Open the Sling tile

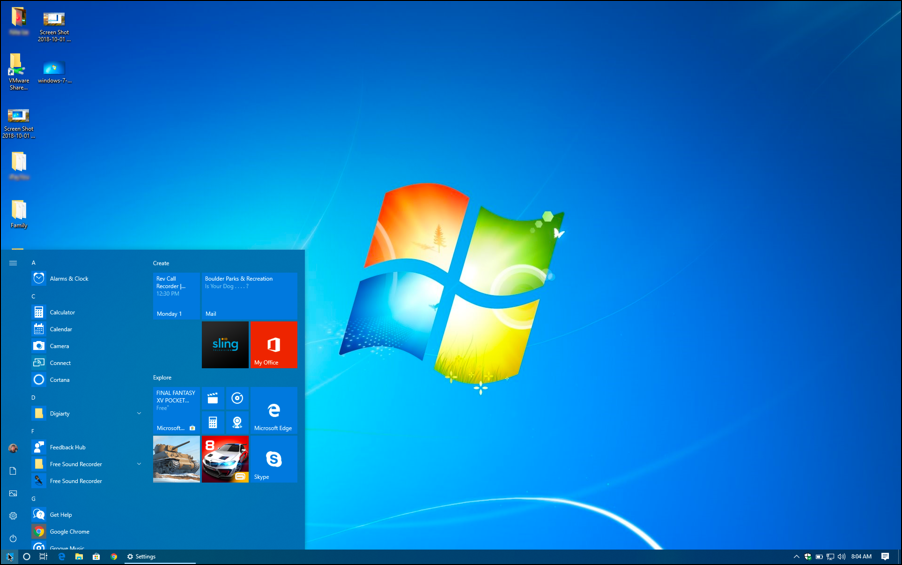pyautogui.click(x=225, y=345)
